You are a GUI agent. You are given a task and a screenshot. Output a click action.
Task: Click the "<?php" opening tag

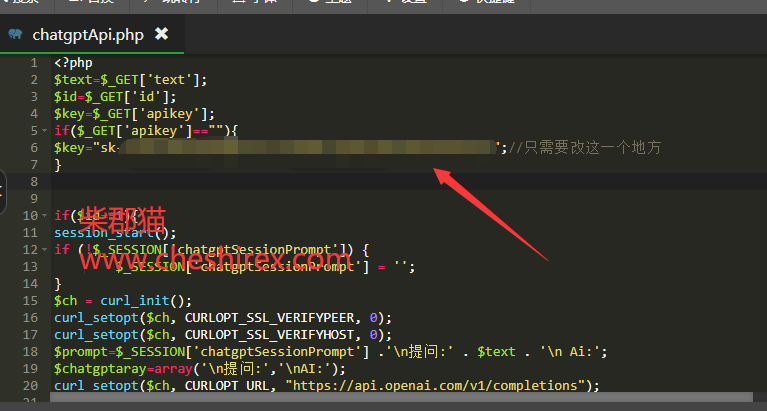pyautogui.click(x=73, y=63)
